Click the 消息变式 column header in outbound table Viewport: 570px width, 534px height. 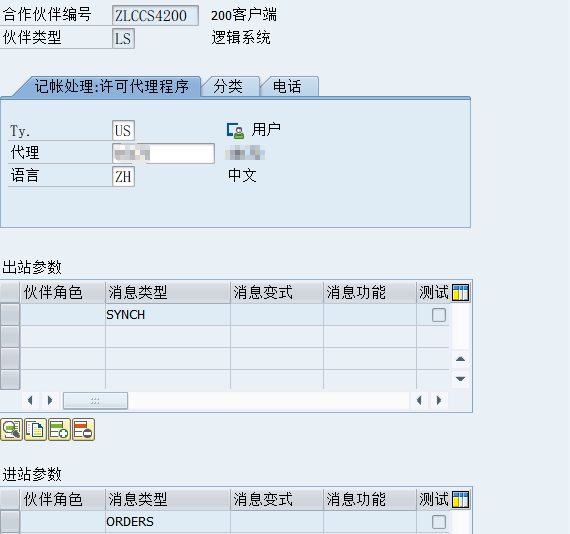[277, 292]
